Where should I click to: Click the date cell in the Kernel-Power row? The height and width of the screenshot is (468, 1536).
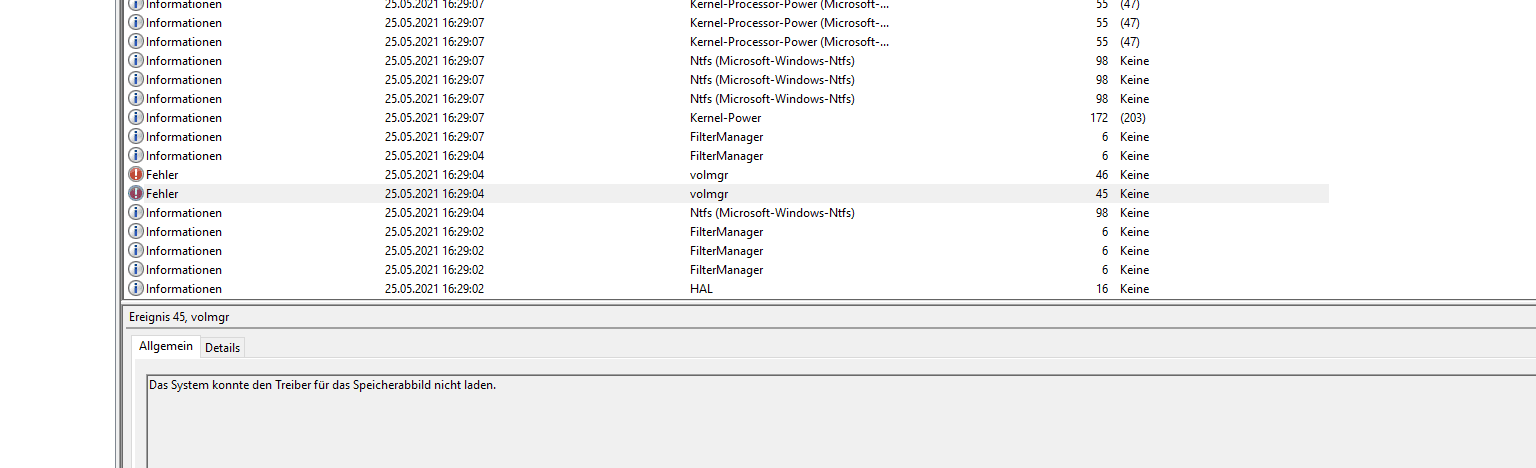click(x=434, y=118)
